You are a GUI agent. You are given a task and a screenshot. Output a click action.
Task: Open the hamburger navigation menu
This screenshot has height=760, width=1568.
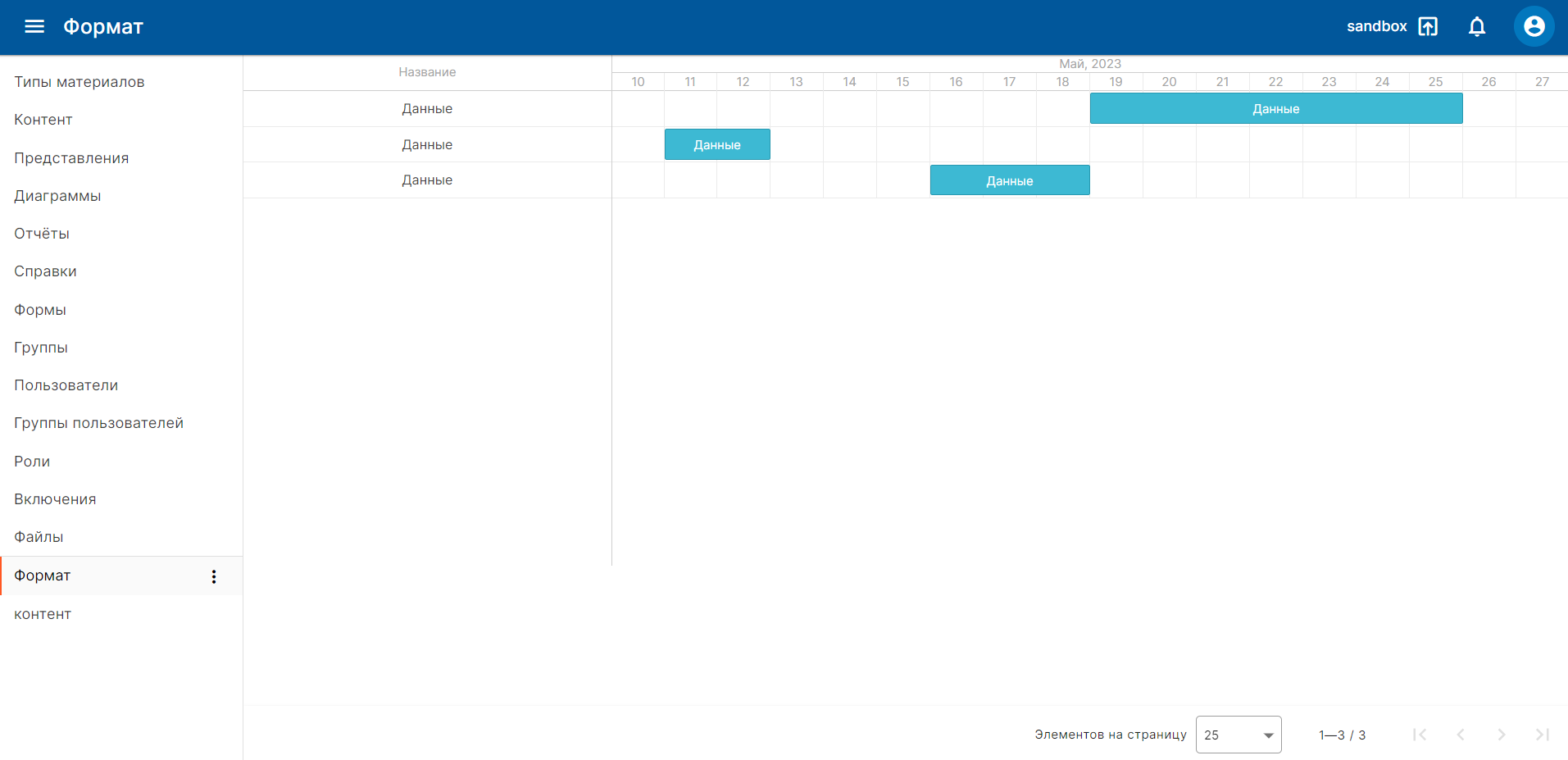tap(34, 26)
